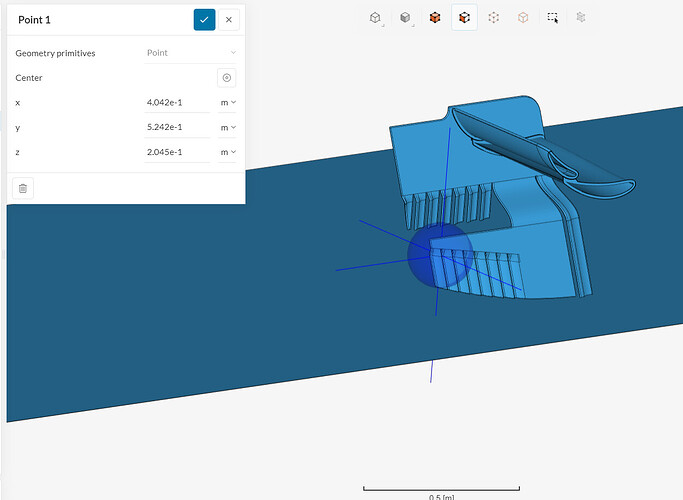Open the wireframe cube view orientation menu

click(375, 18)
